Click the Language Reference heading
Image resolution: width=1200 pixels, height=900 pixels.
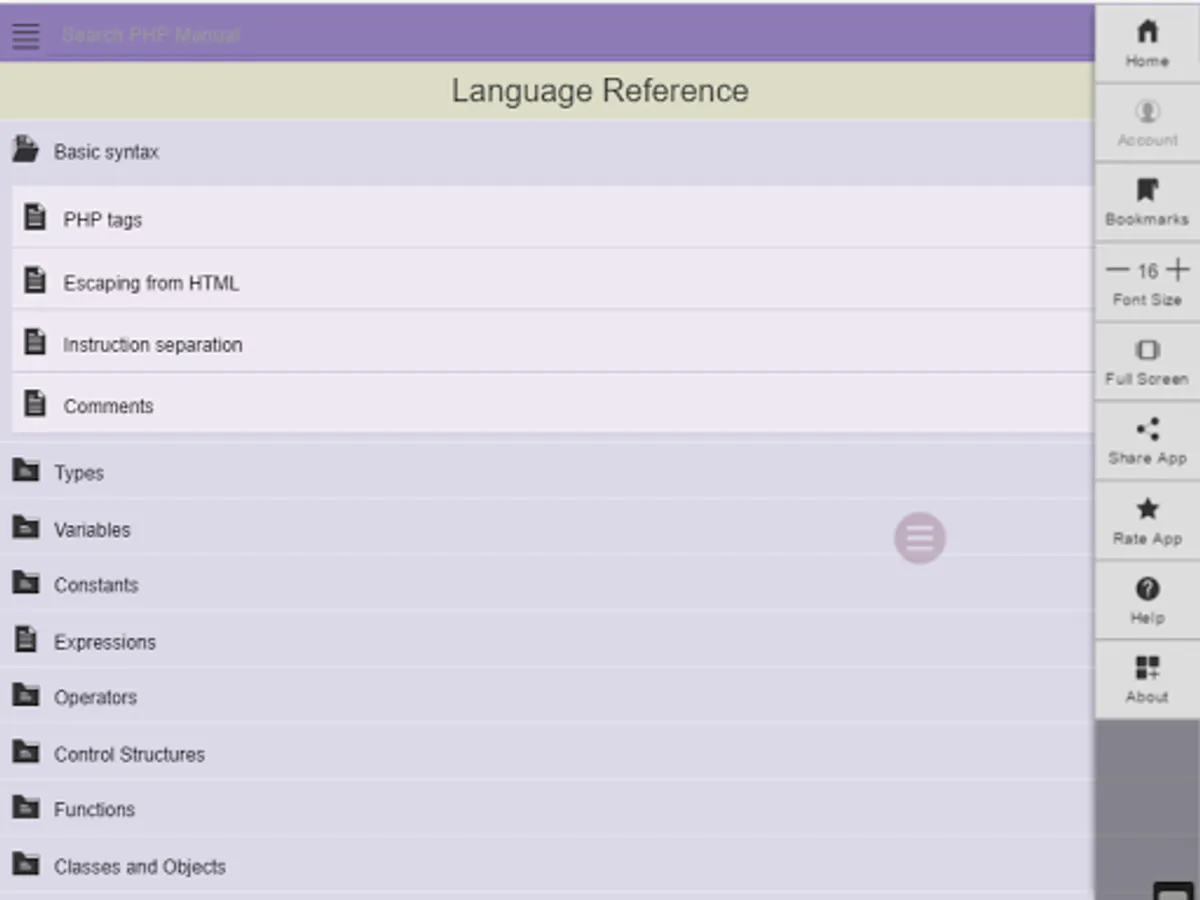[x=600, y=91]
